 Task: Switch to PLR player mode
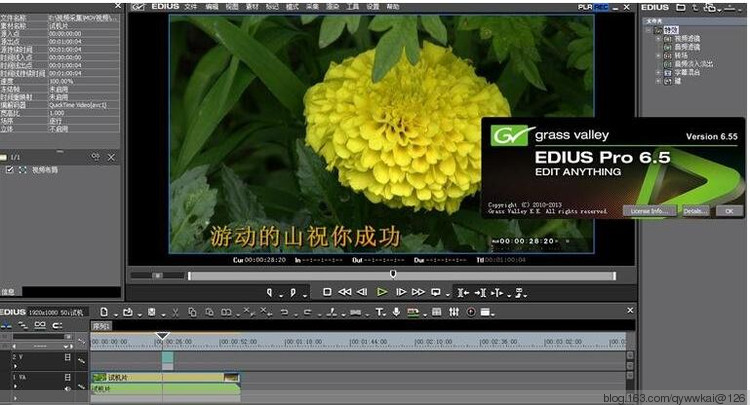[x=585, y=7]
